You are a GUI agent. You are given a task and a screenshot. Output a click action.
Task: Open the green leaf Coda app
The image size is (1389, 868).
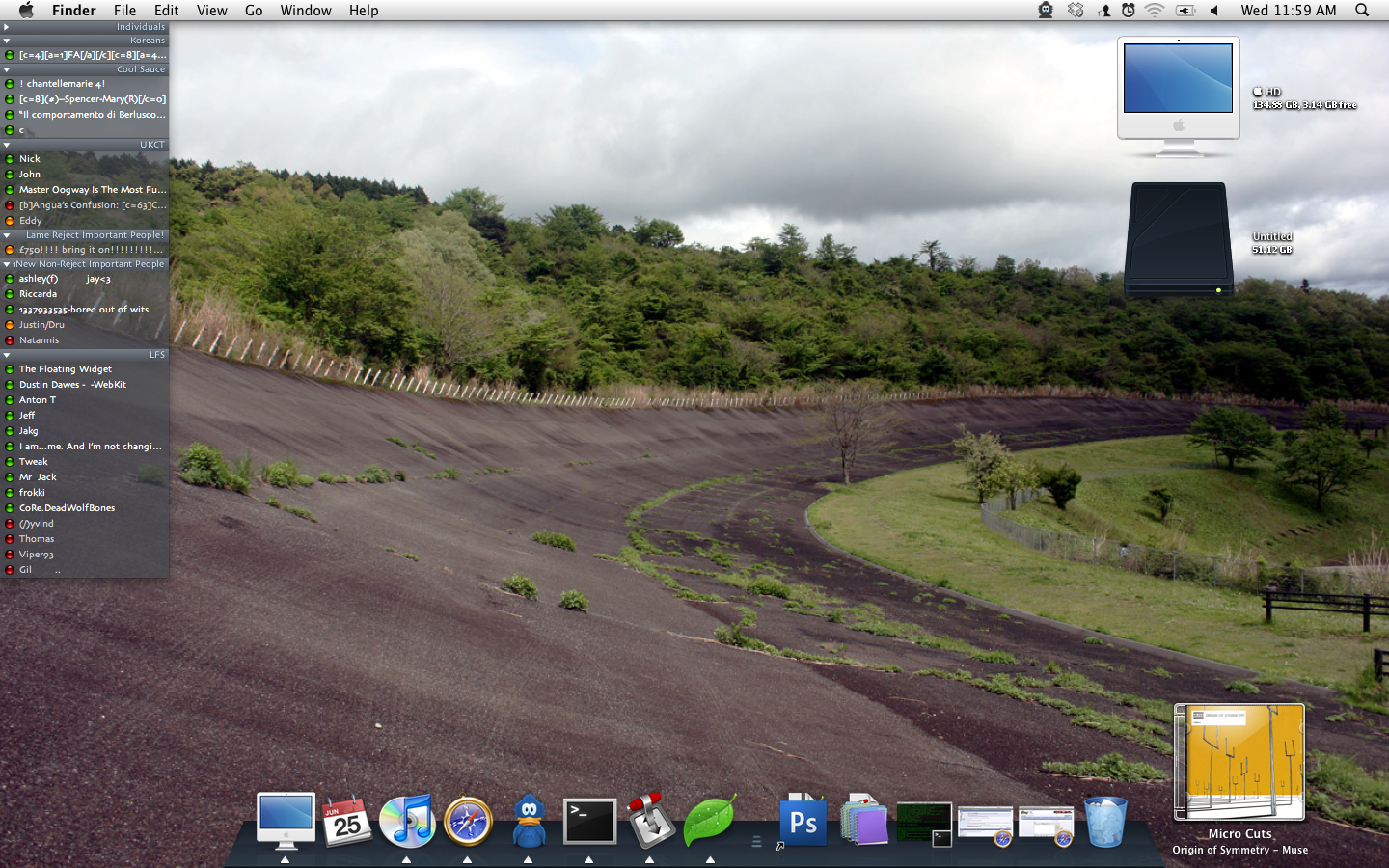click(x=710, y=821)
